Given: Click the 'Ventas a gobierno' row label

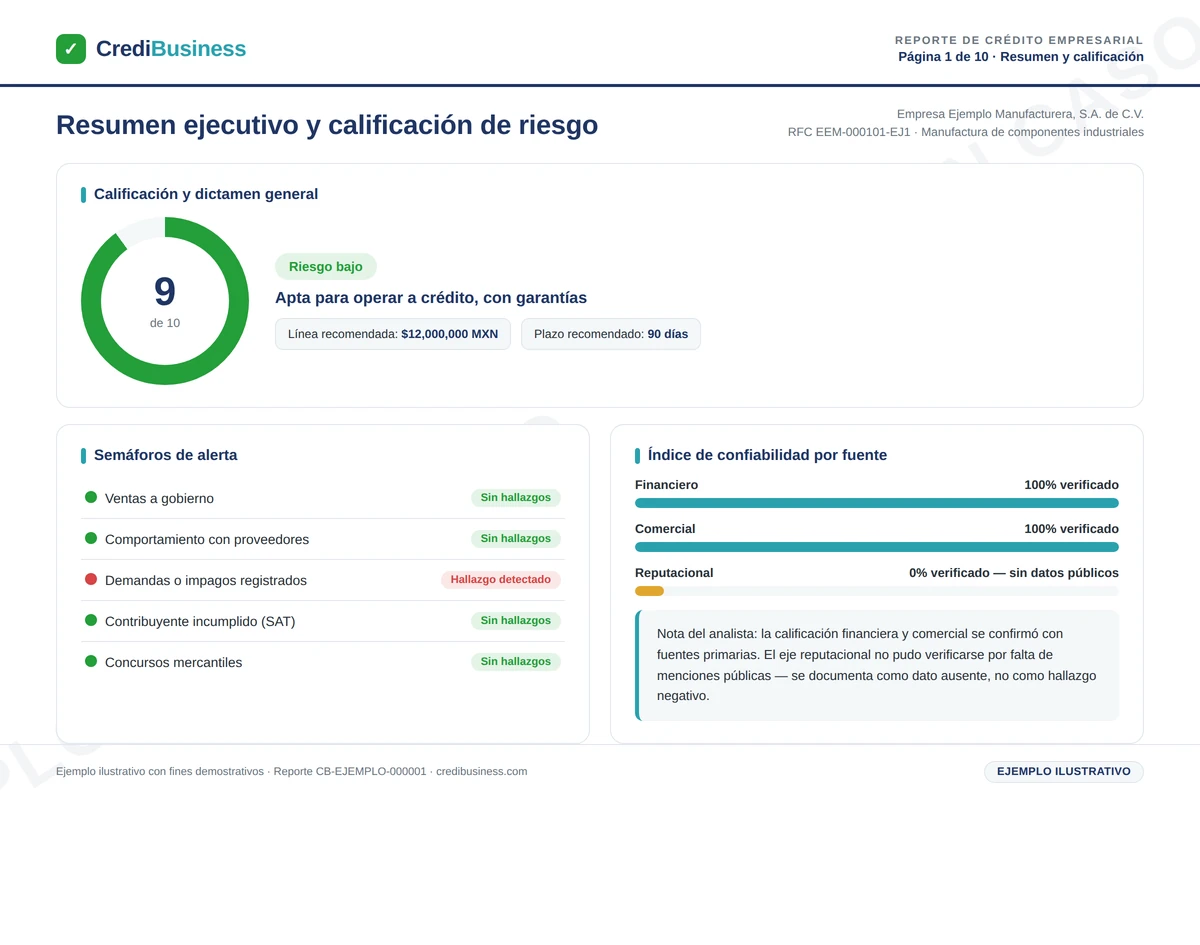Looking at the screenshot, I should coord(159,498).
